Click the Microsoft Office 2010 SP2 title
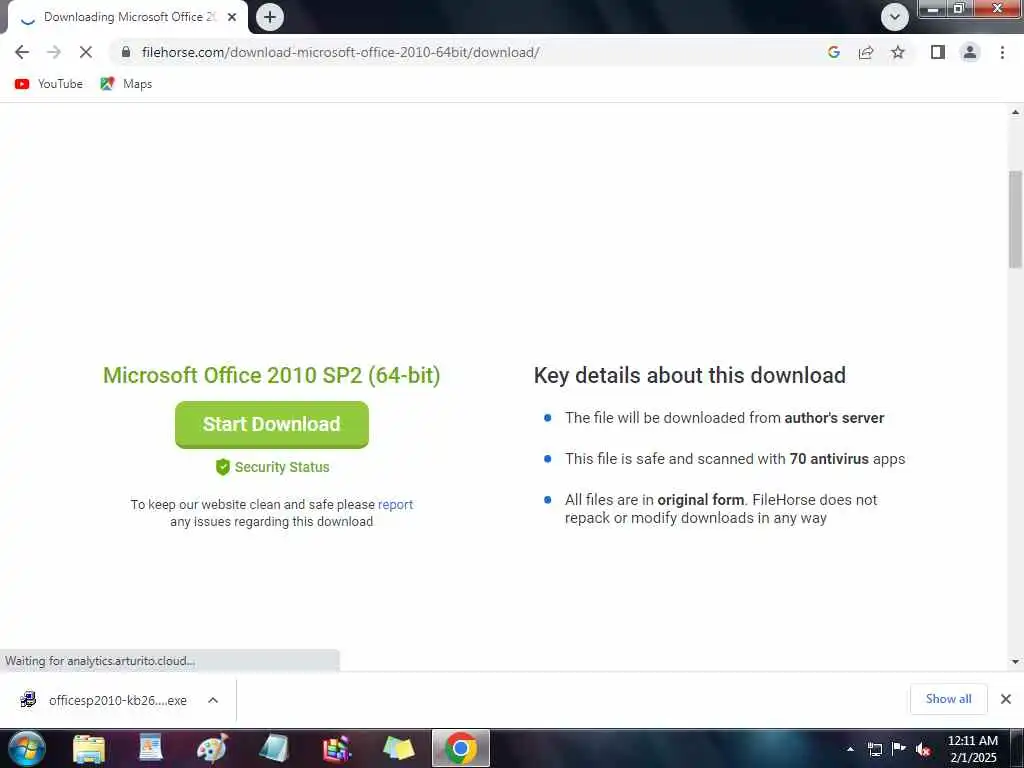The image size is (1024, 768). (x=272, y=376)
